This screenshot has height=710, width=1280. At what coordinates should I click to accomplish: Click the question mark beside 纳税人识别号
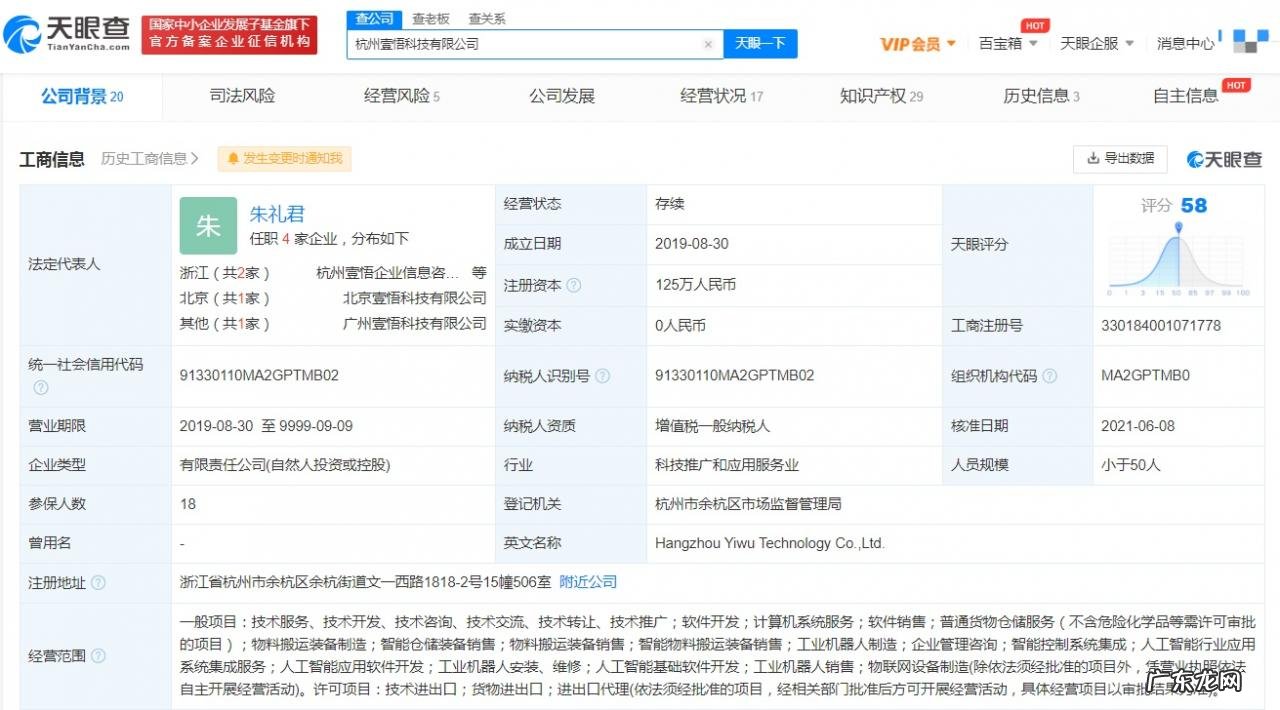point(601,376)
